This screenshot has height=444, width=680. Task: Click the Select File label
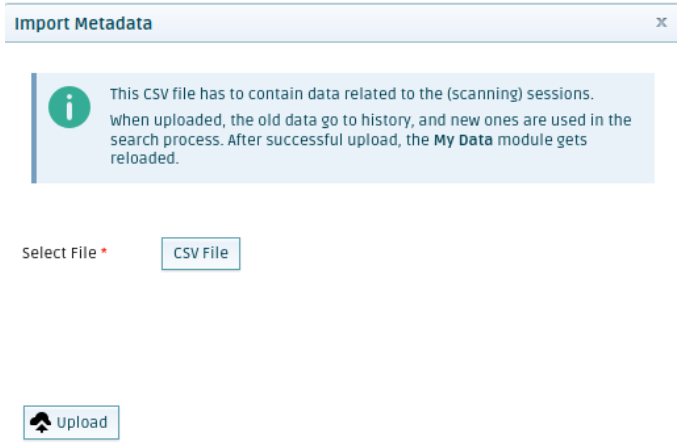point(59,253)
